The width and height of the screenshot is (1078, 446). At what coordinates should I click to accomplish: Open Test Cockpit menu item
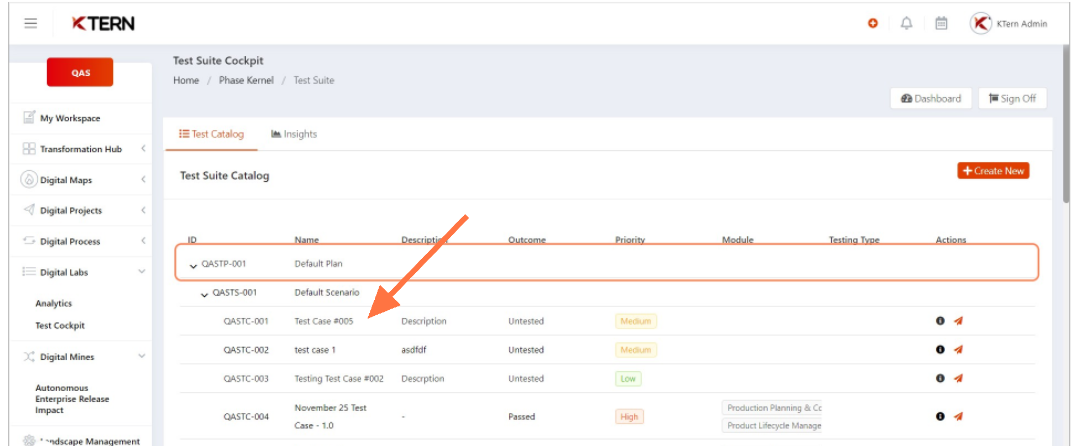60,326
